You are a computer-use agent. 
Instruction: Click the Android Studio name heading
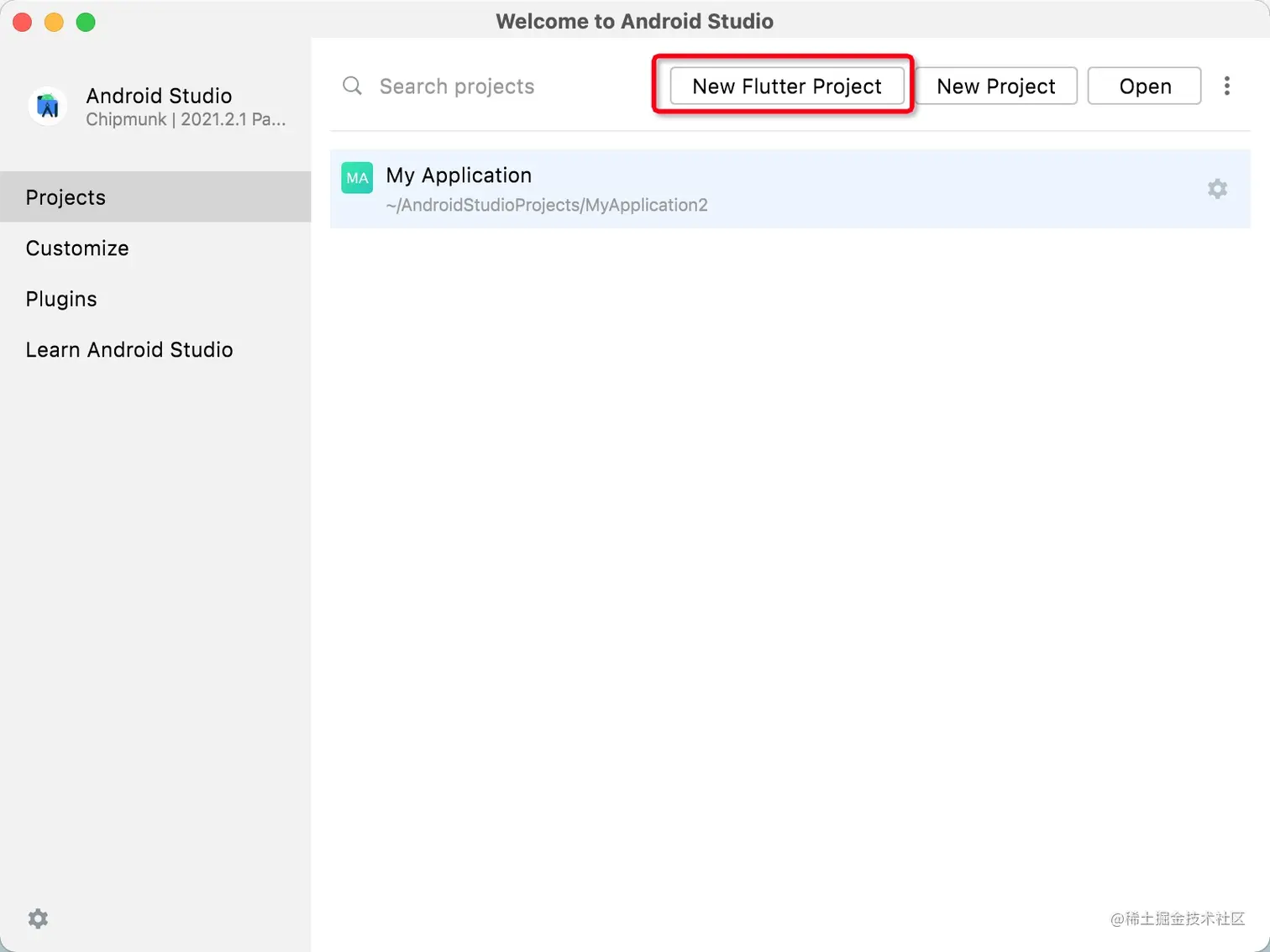(x=159, y=96)
